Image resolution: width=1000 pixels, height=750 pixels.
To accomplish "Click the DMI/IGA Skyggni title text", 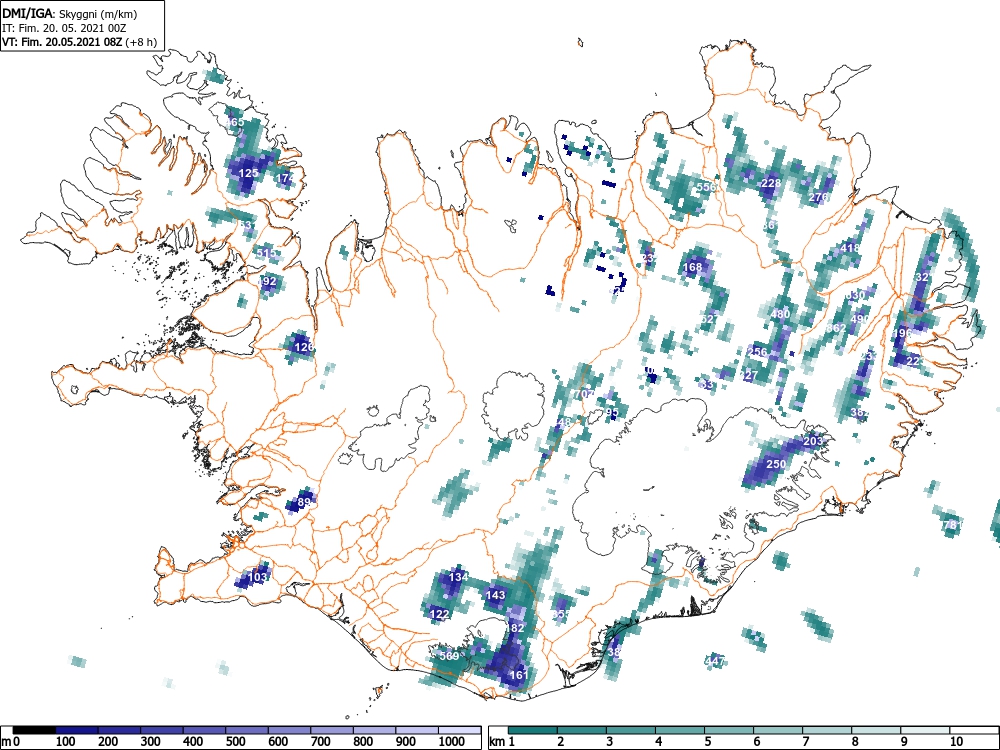I will (70, 14).
